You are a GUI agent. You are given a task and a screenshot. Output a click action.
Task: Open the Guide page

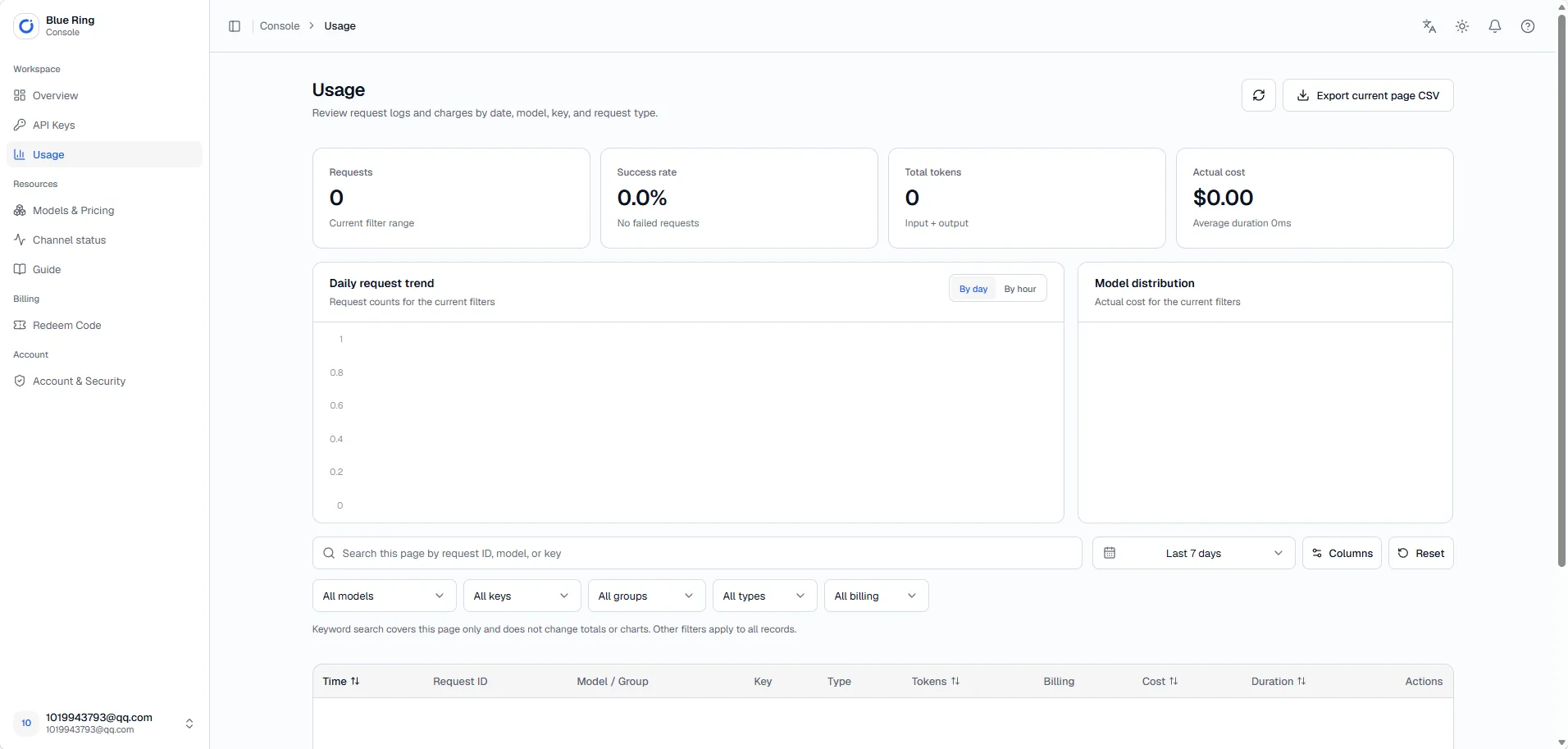[x=104, y=269]
